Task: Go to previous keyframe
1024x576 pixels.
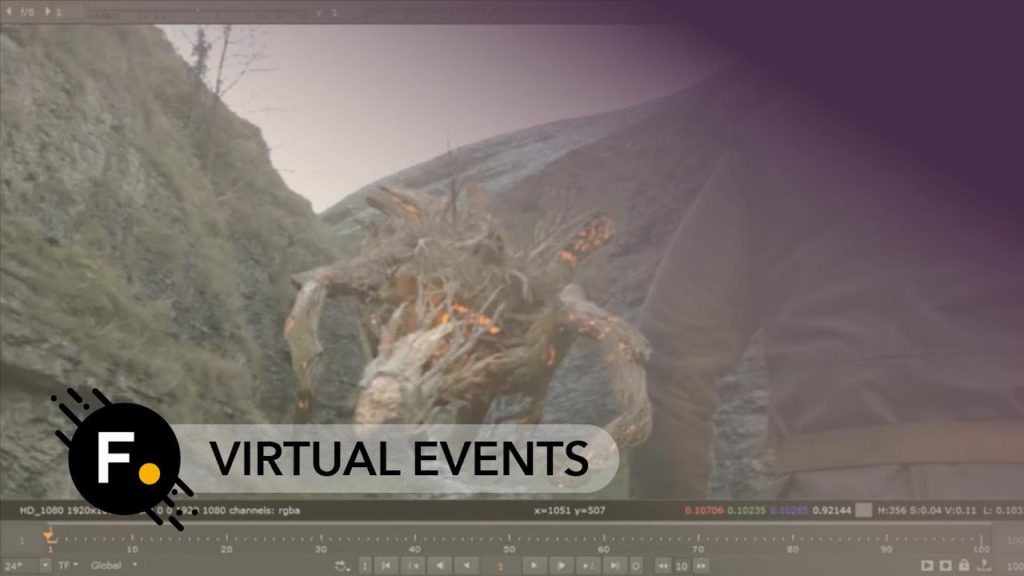Action: [x=413, y=566]
